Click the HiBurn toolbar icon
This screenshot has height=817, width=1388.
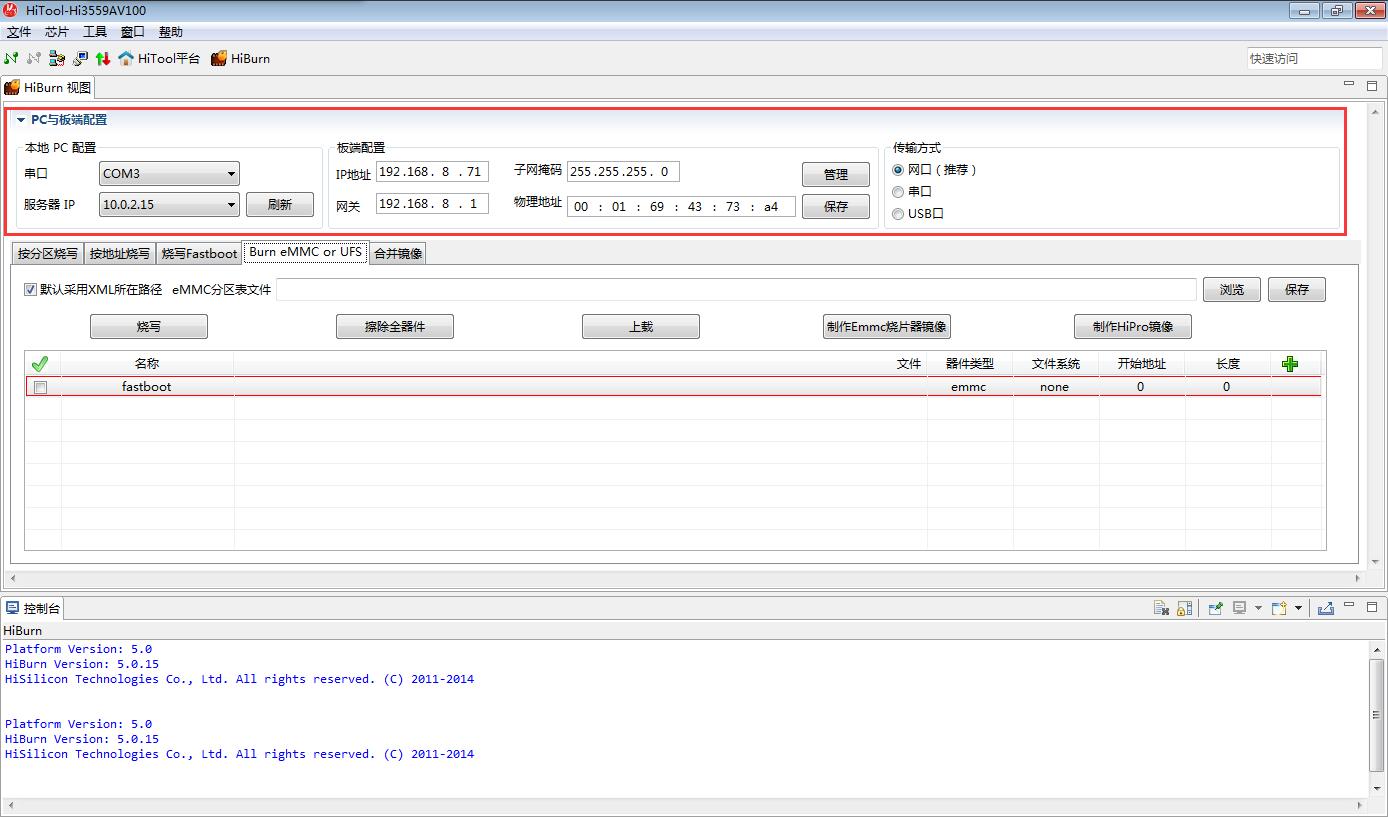[x=219, y=59]
